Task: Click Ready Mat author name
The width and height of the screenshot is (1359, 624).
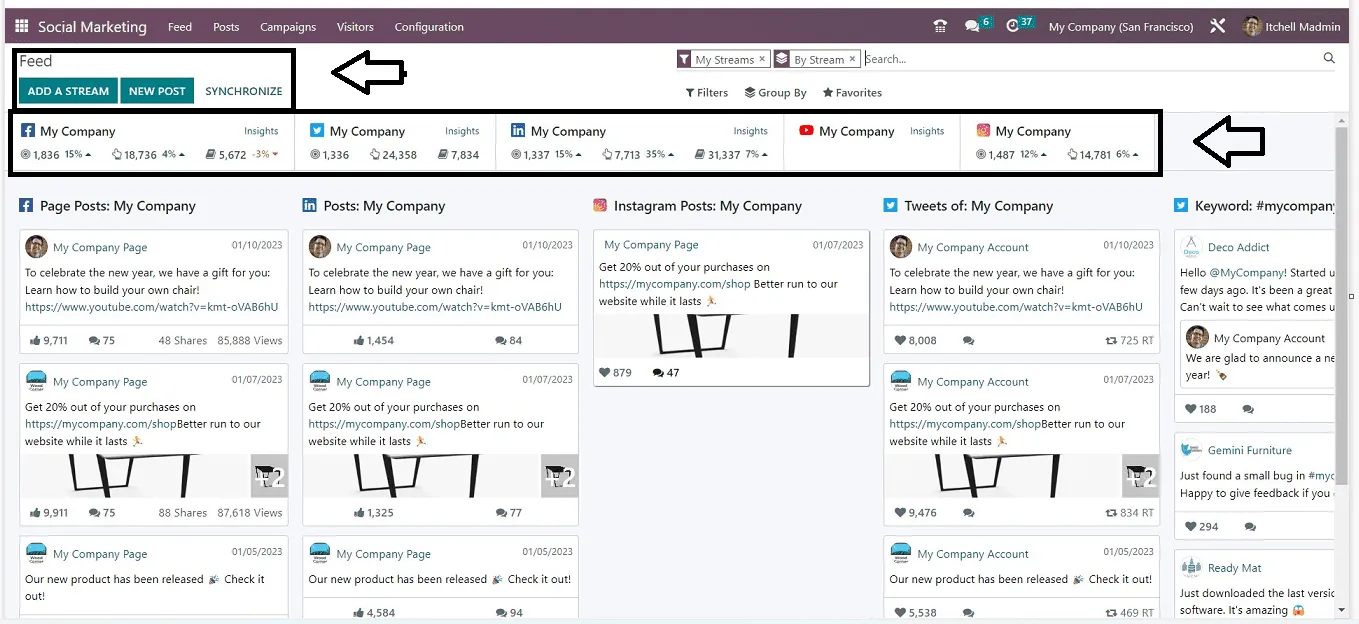Action: pyautogui.click(x=1234, y=568)
